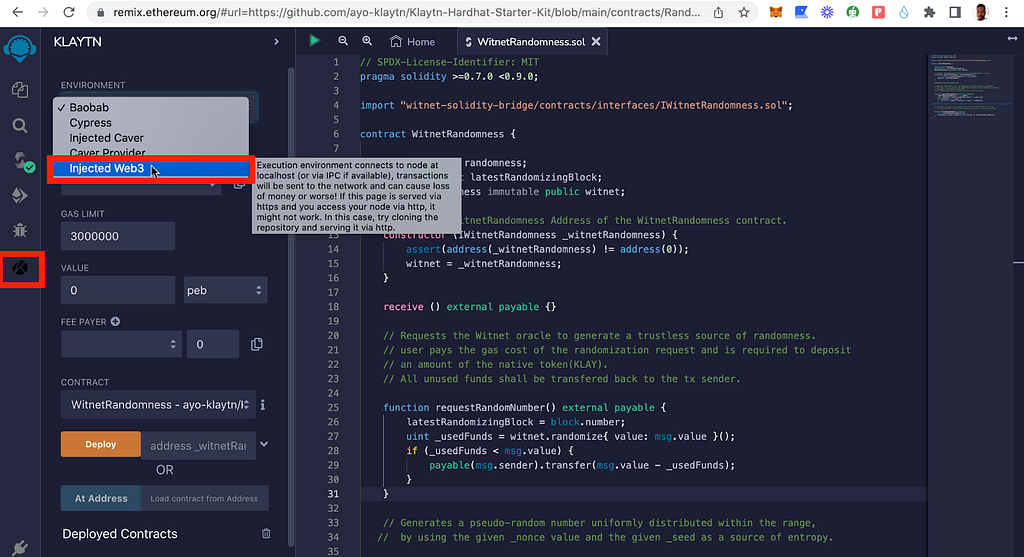
Task: Open the Fee Payer account dropdown
Action: click(x=121, y=344)
